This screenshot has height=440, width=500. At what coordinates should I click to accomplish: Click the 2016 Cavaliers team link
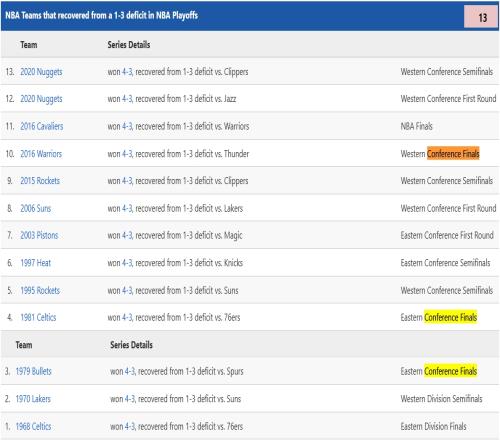(42, 126)
